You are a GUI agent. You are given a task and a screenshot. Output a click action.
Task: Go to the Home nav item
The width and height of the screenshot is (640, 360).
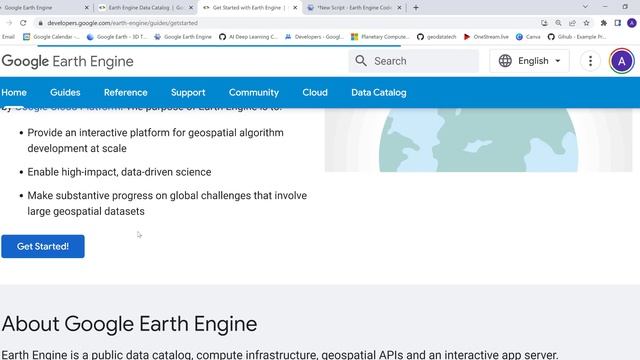tap(14, 93)
